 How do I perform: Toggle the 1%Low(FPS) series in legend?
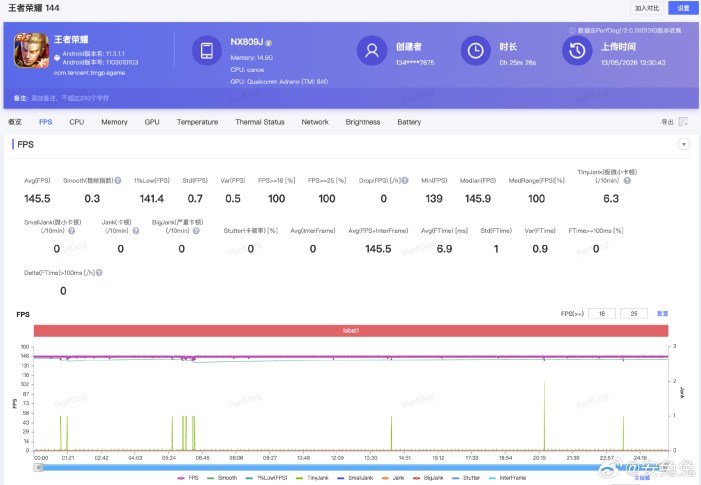pos(266,478)
